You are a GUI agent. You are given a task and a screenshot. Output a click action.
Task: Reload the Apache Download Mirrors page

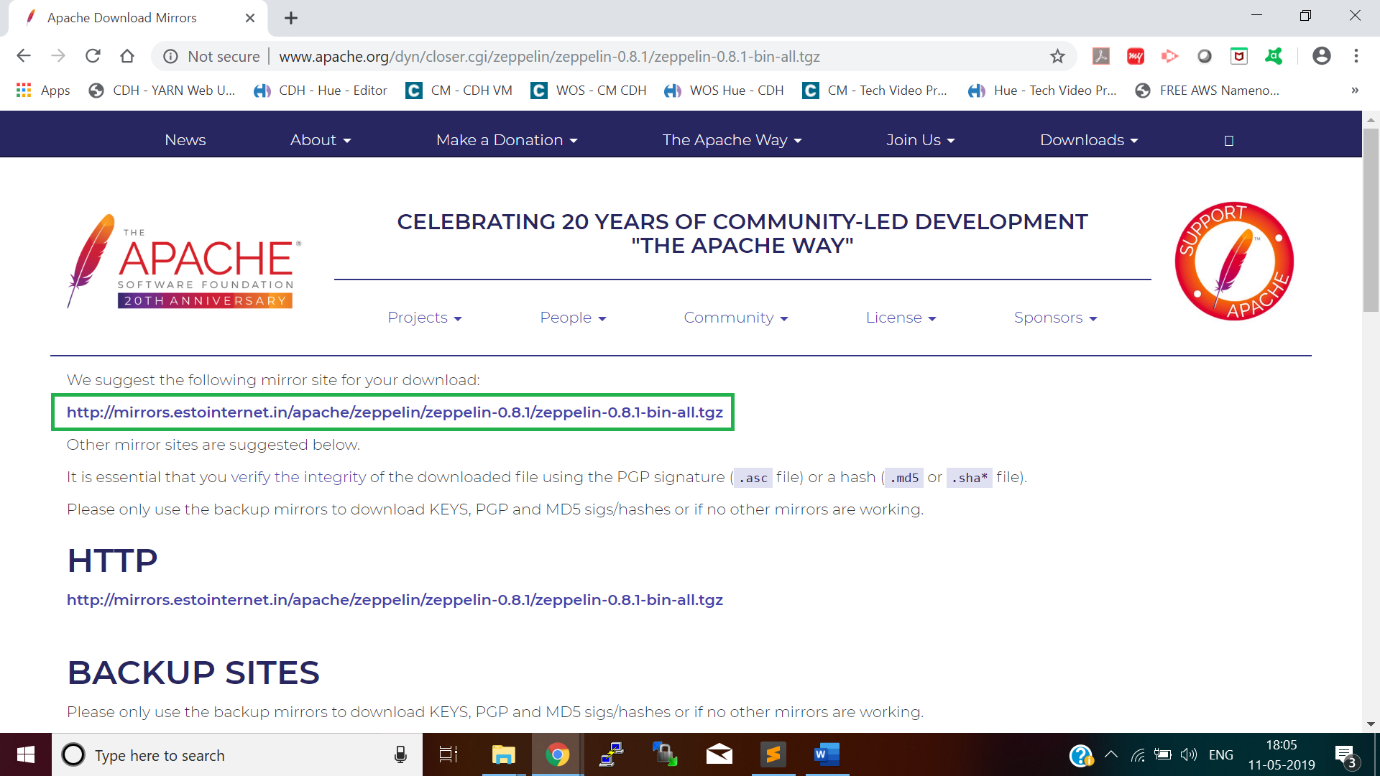[x=92, y=57]
